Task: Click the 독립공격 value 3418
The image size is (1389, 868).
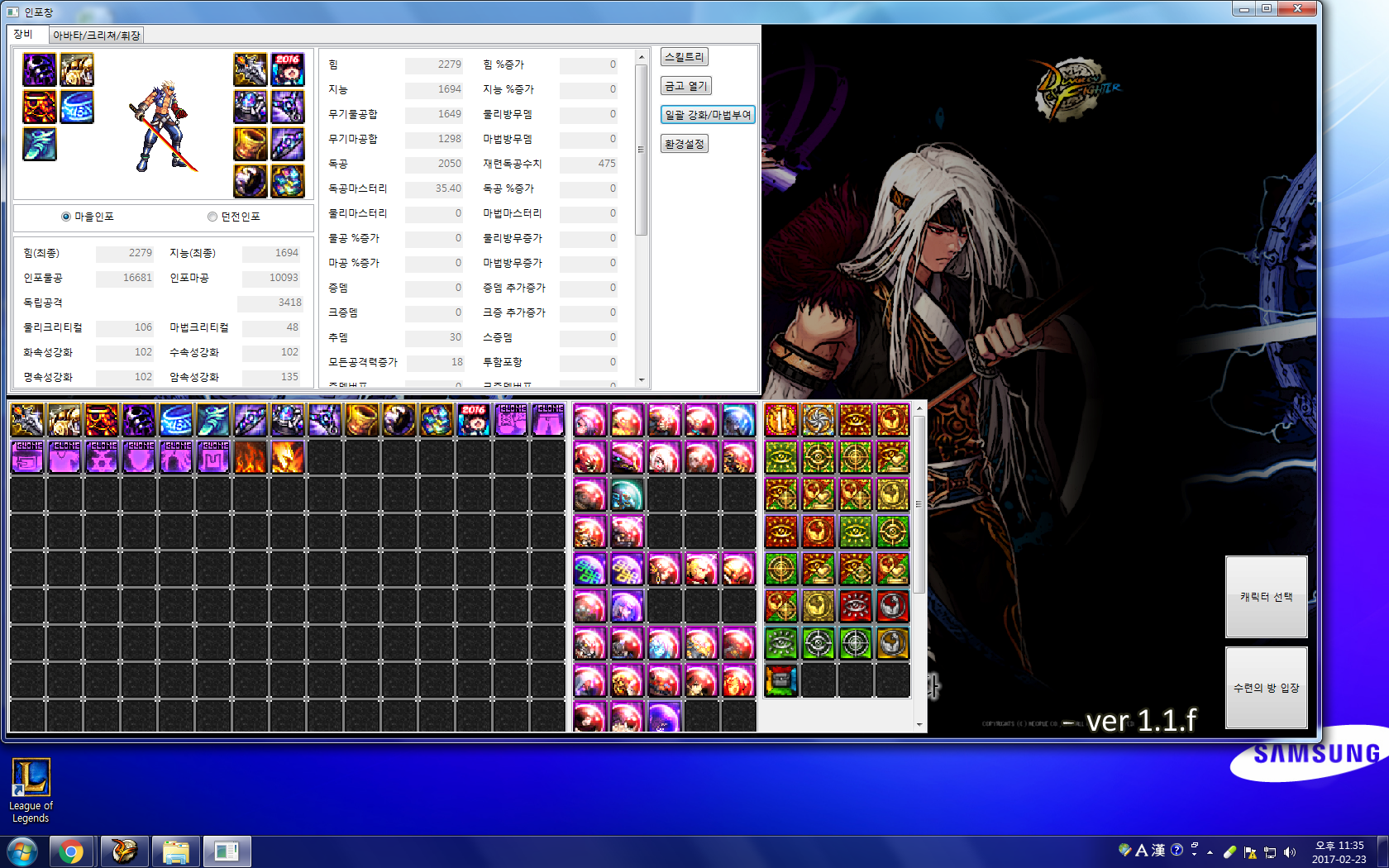Action: 270,303
